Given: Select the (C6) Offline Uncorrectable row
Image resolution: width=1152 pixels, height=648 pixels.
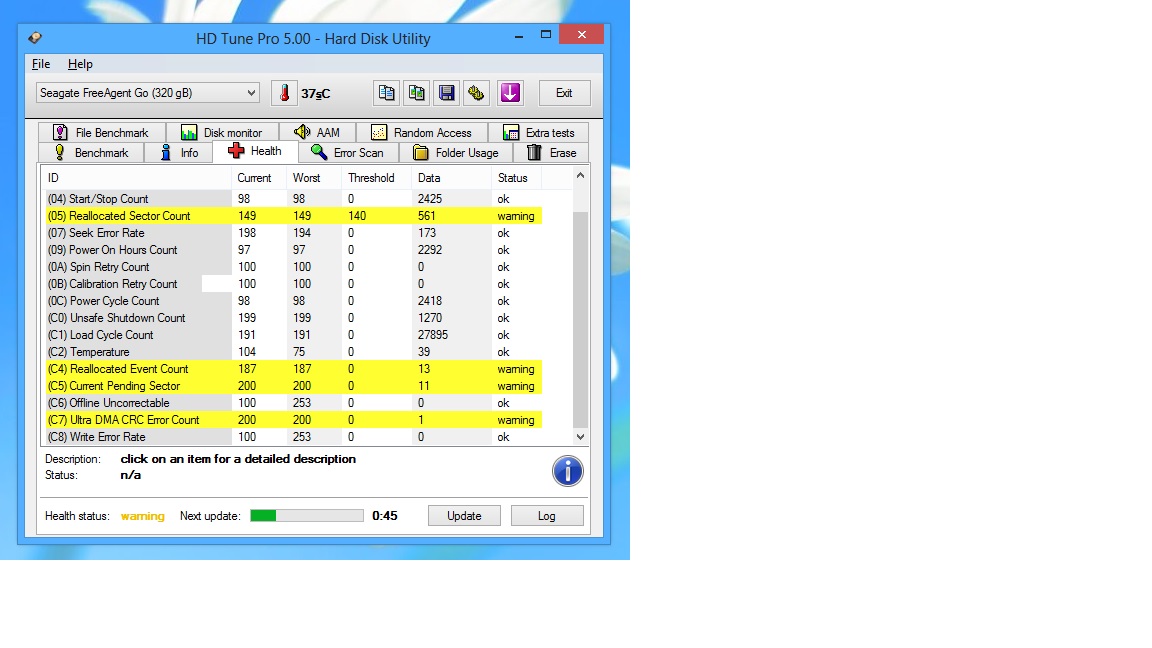Looking at the screenshot, I should click(294, 403).
